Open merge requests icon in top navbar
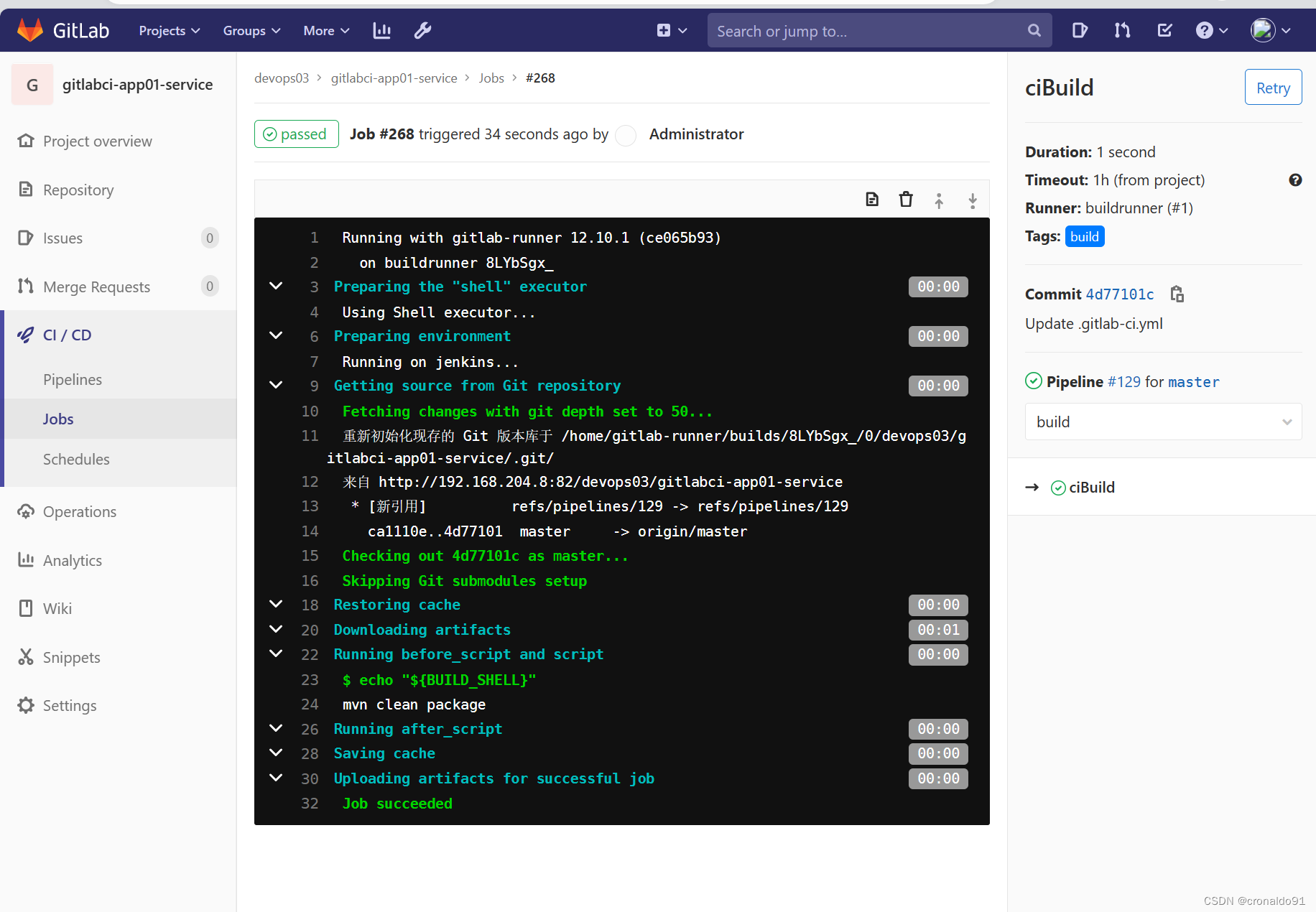This screenshot has height=912, width=1316. click(1122, 30)
